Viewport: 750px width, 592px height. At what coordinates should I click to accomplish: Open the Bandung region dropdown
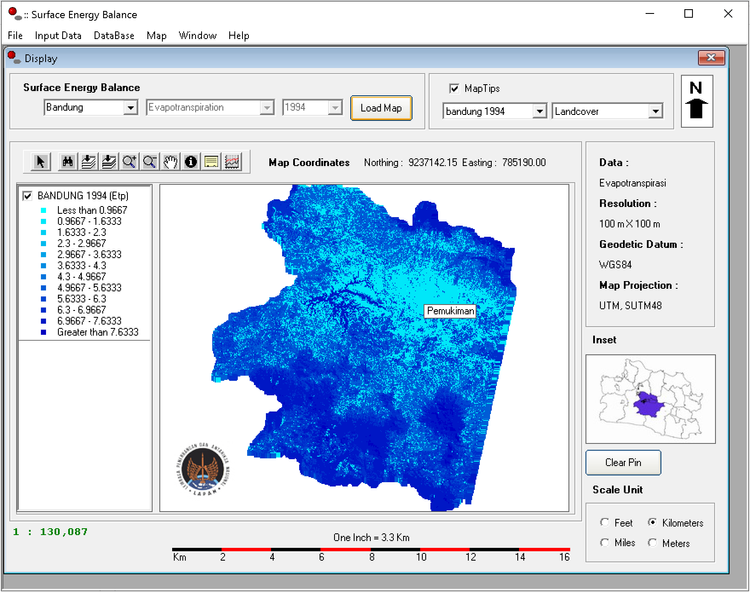[130, 108]
